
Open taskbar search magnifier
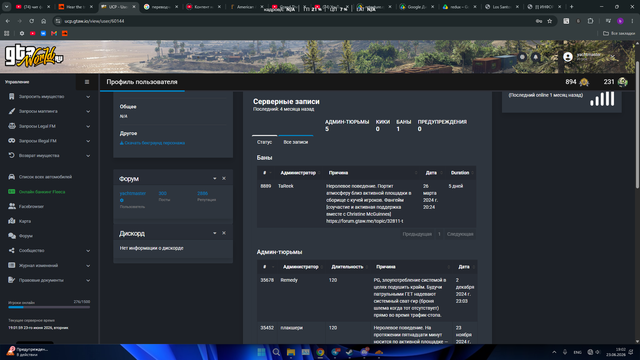coord(276,352)
